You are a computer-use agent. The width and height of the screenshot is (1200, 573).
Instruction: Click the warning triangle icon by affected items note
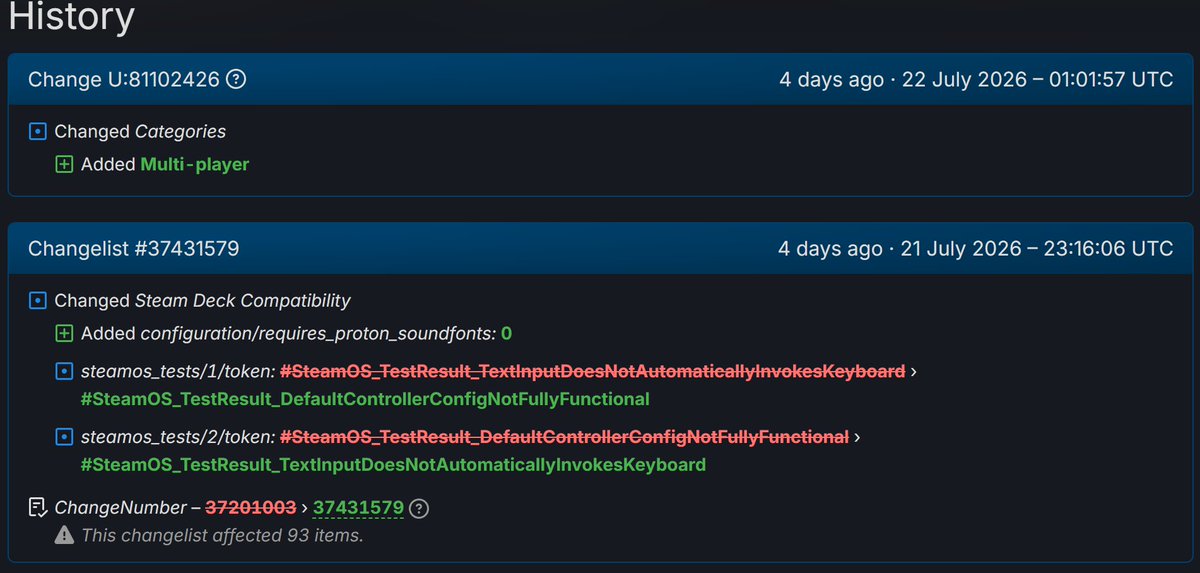tap(64, 536)
